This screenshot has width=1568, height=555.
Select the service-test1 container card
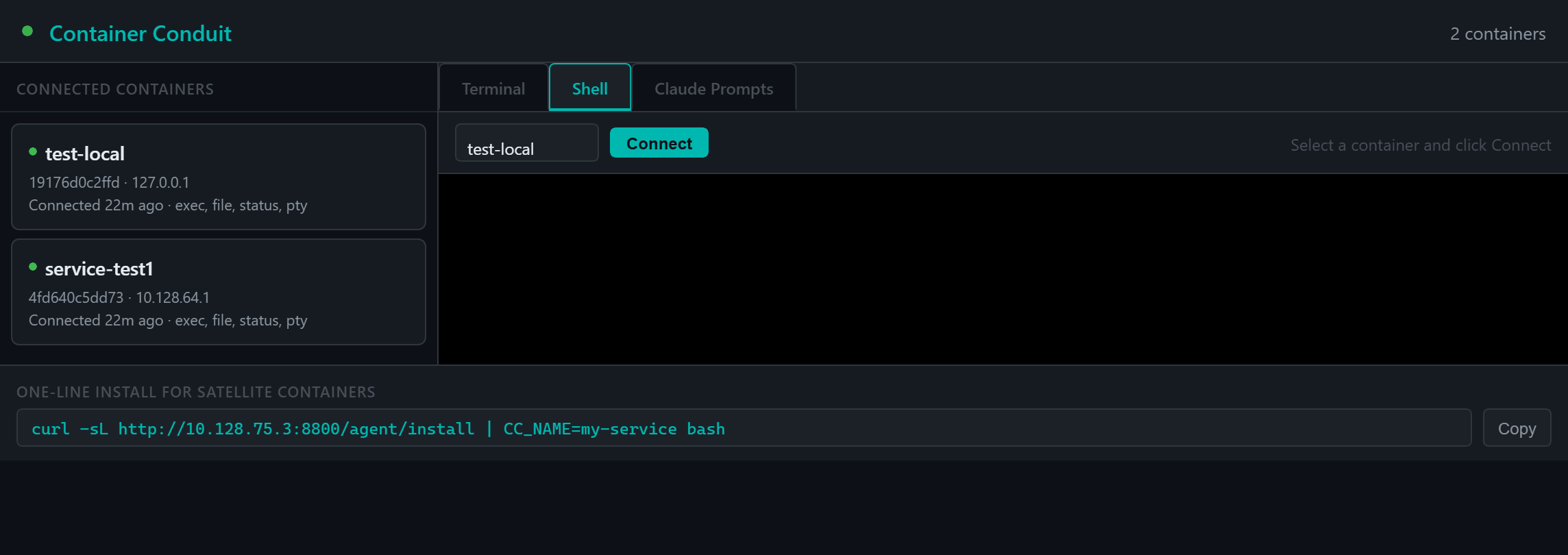(x=219, y=292)
